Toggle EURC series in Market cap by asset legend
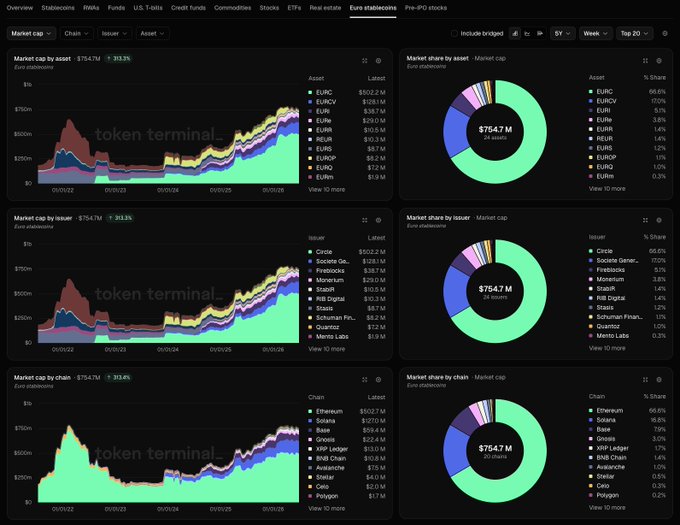 347,92
